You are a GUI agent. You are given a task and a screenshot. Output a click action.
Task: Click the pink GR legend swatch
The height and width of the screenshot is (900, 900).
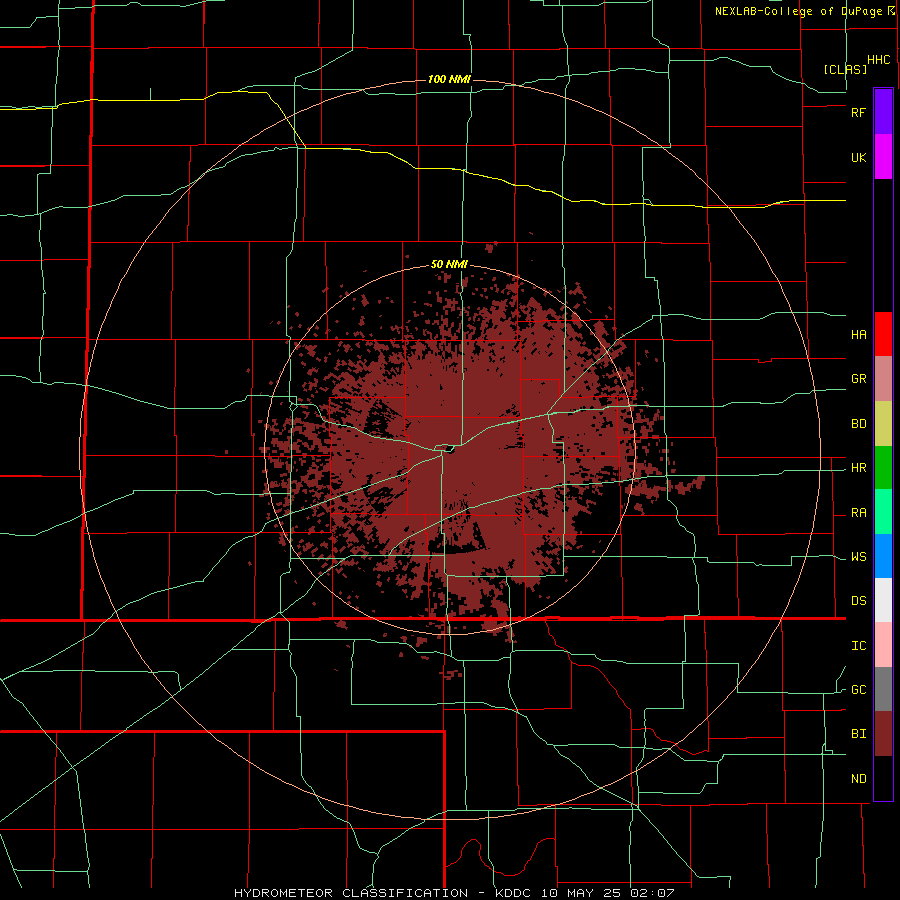pyautogui.click(x=883, y=379)
